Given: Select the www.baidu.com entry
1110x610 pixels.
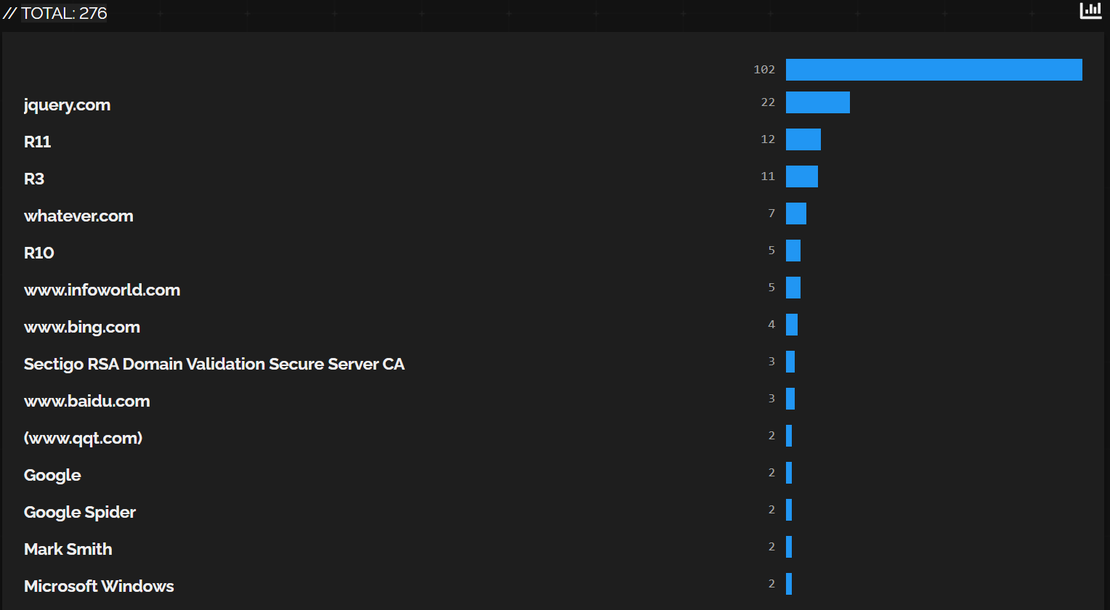Looking at the screenshot, I should [87, 400].
